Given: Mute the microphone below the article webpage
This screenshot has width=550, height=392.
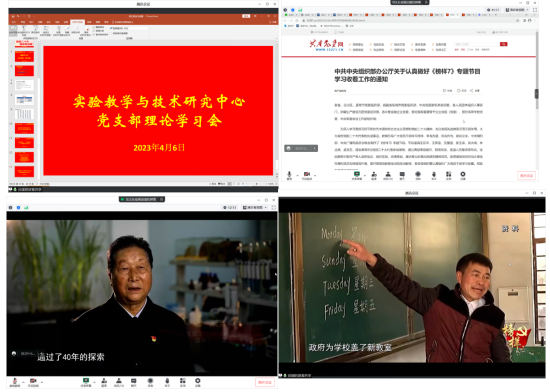Looking at the screenshot, I should coord(289,174).
